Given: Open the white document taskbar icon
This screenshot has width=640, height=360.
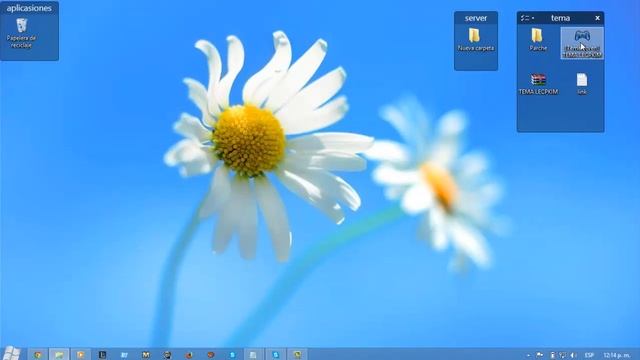Looking at the screenshot, I should click(253, 355).
